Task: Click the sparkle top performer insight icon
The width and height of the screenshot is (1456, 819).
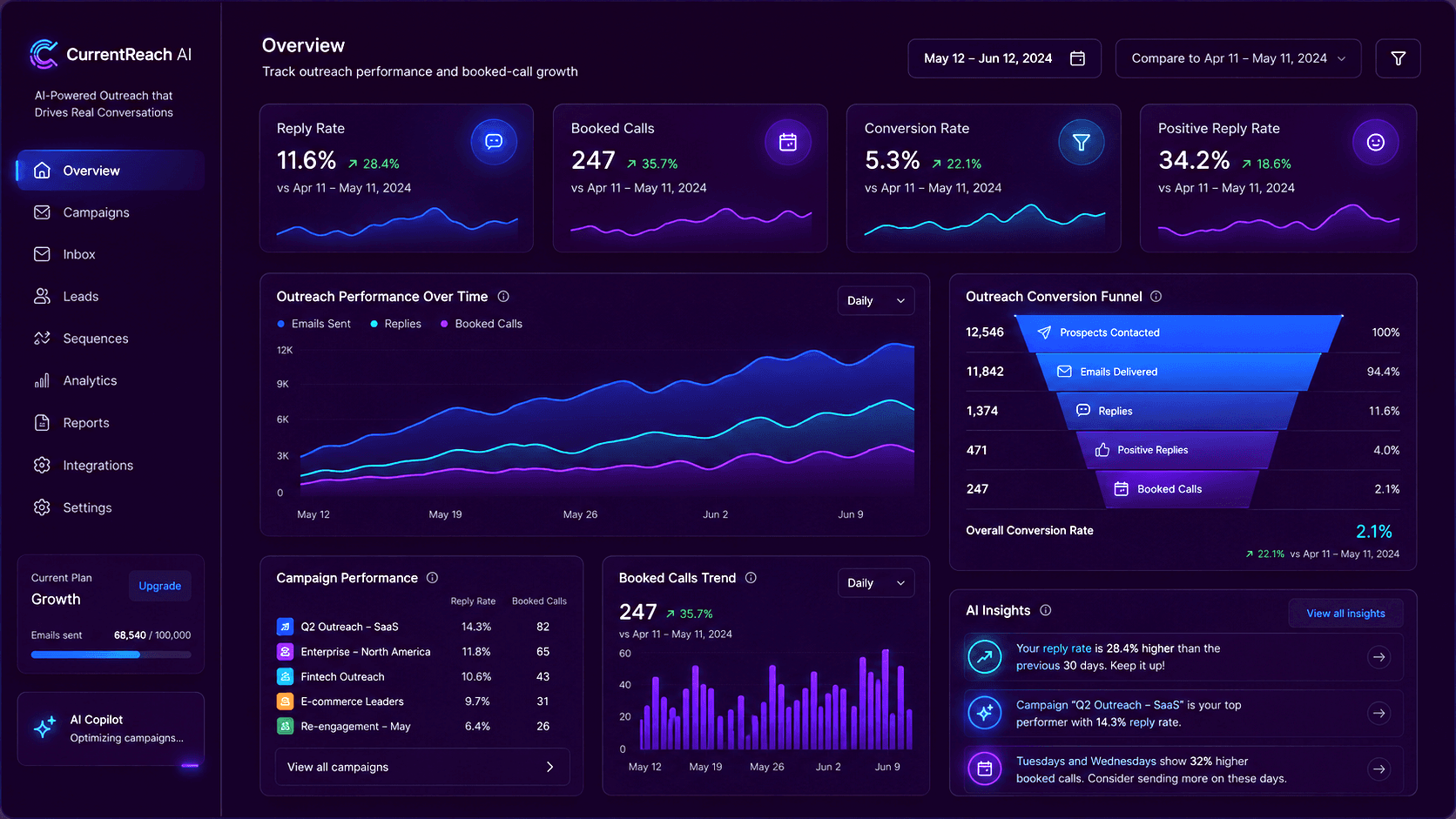Action: [x=985, y=713]
